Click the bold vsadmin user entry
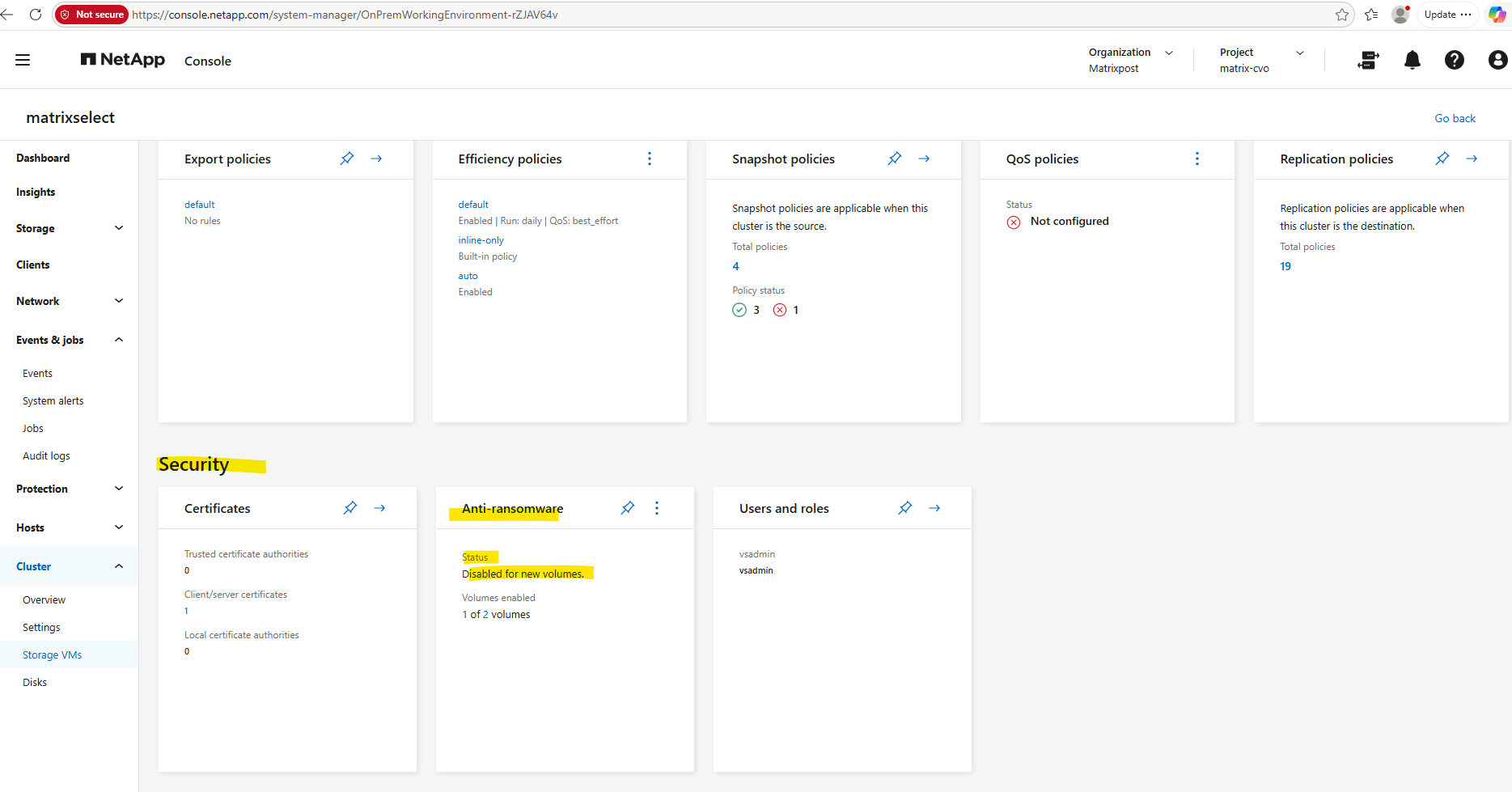1512x792 pixels. [756, 570]
